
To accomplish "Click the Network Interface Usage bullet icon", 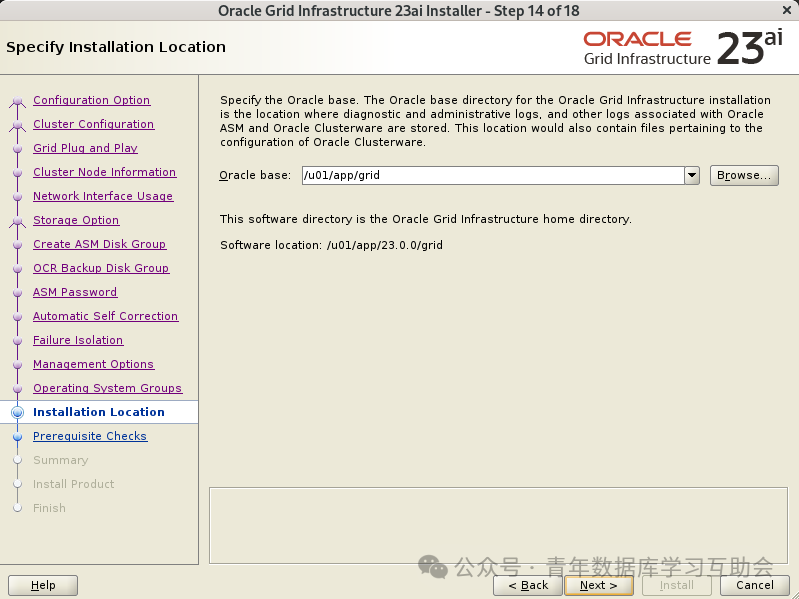I will (17, 197).
